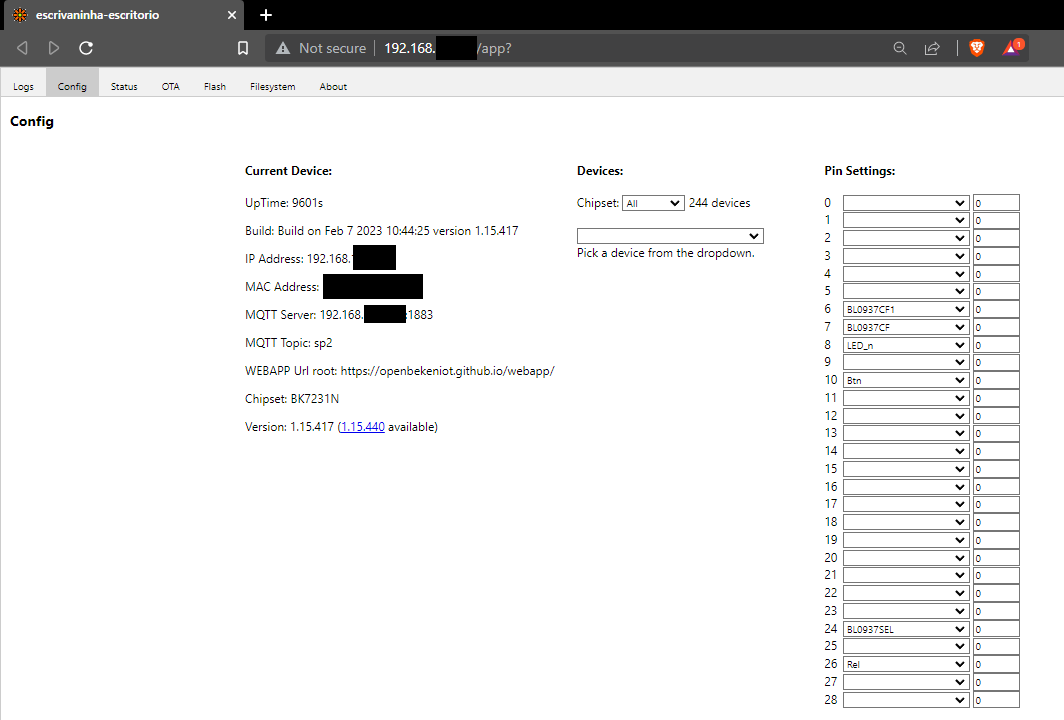The height and width of the screenshot is (720, 1064).
Task: Open pin 26 role dropdown Rel
Action: (x=906, y=664)
